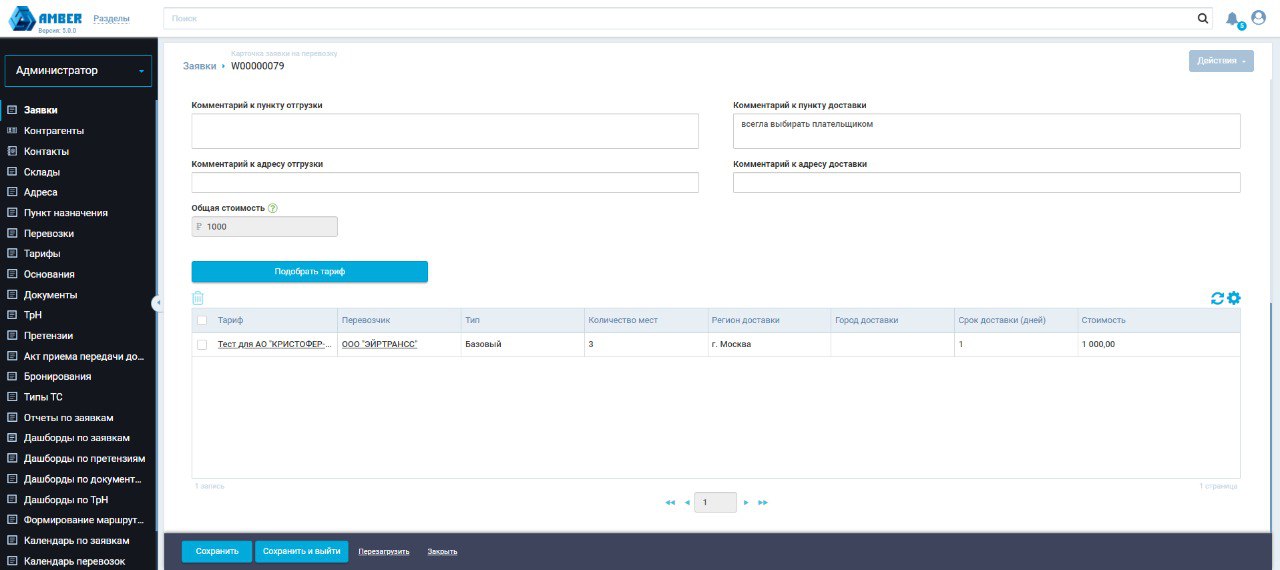Click the trash delete icon above the table

click(x=198, y=297)
